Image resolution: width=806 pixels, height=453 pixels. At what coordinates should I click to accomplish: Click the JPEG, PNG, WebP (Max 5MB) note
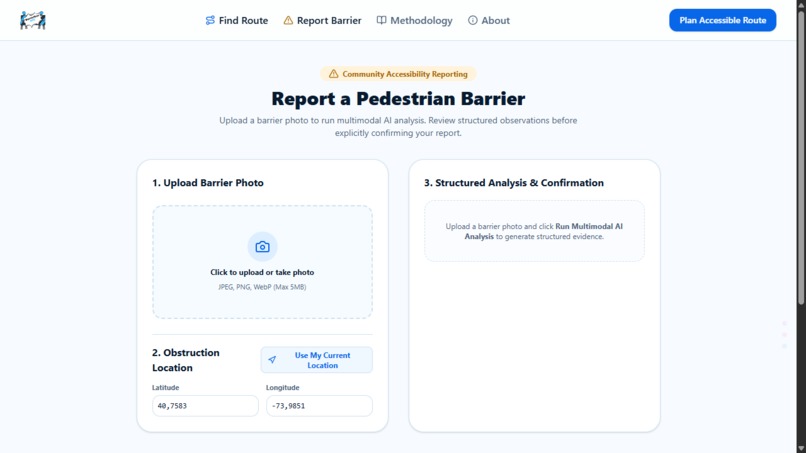coord(262,287)
